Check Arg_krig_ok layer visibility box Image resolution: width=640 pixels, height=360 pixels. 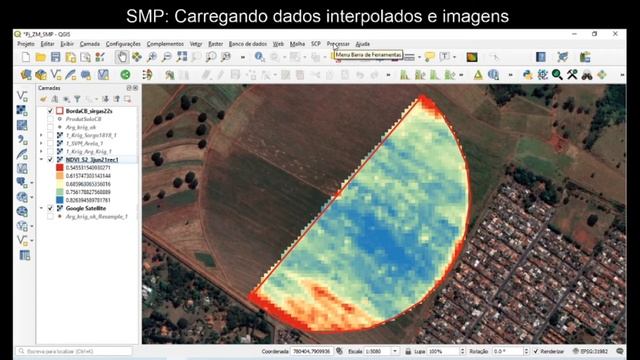click(x=50, y=127)
